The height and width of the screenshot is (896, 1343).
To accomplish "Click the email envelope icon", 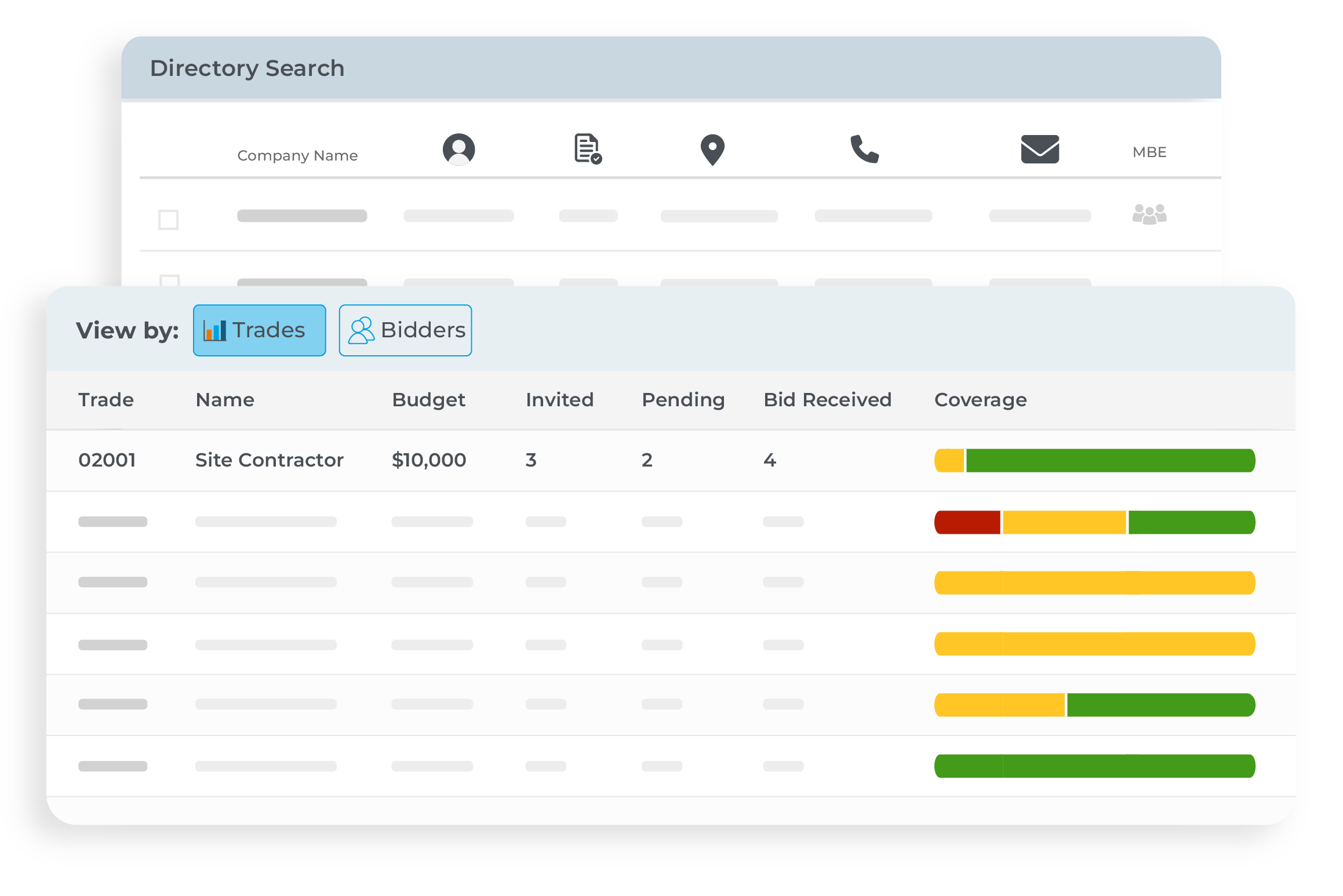I will pyautogui.click(x=1040, y=150).
